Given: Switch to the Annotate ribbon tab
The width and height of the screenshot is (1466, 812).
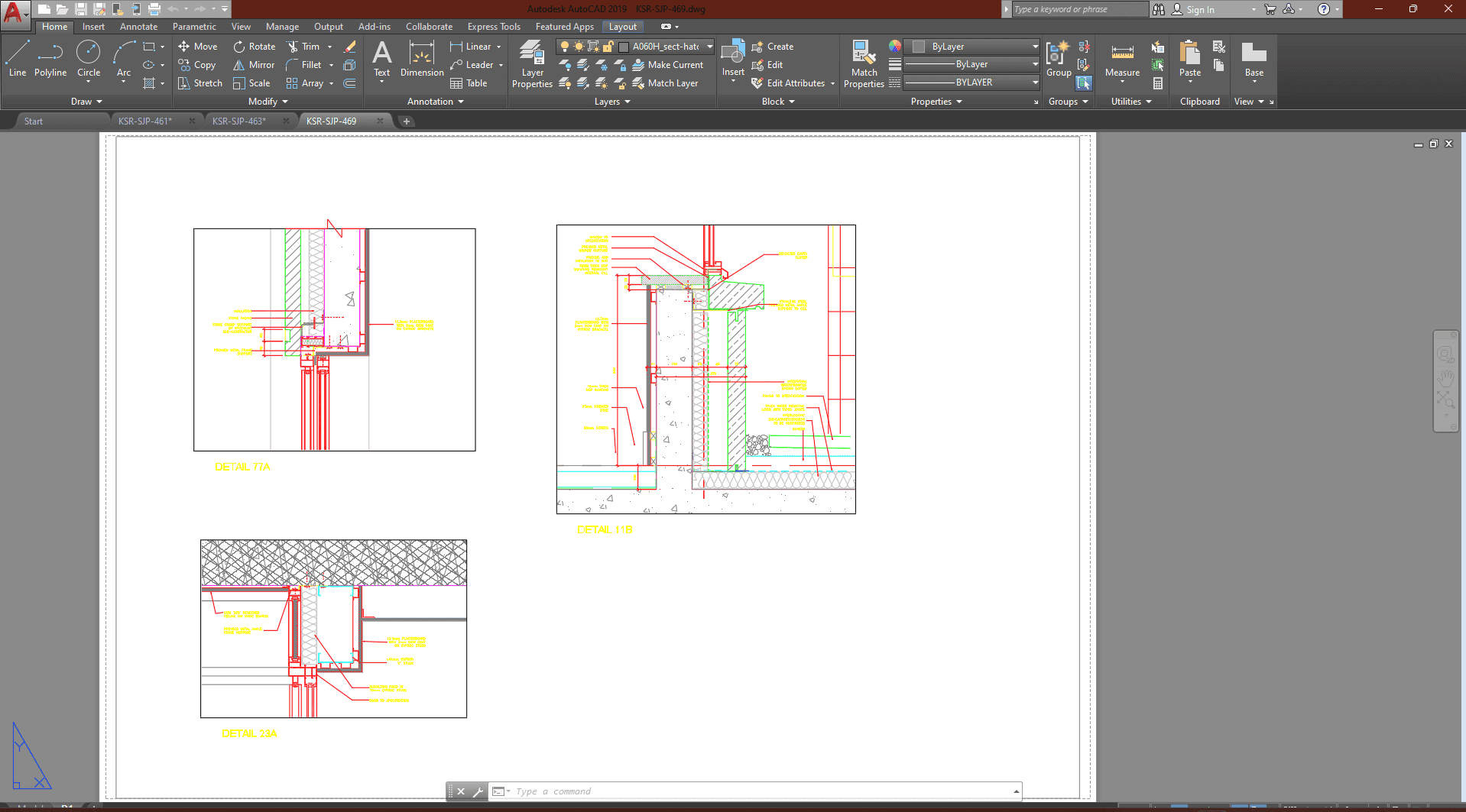Looking at the screenshot, I should click(x=138, y=27).
